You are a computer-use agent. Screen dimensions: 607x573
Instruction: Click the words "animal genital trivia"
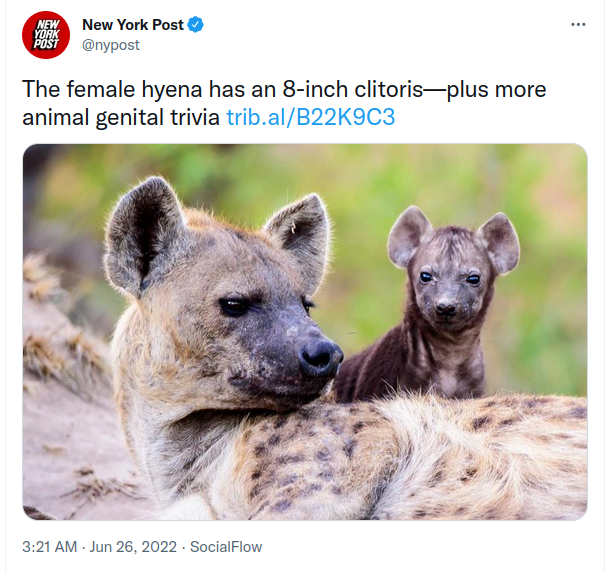(121, 118)
